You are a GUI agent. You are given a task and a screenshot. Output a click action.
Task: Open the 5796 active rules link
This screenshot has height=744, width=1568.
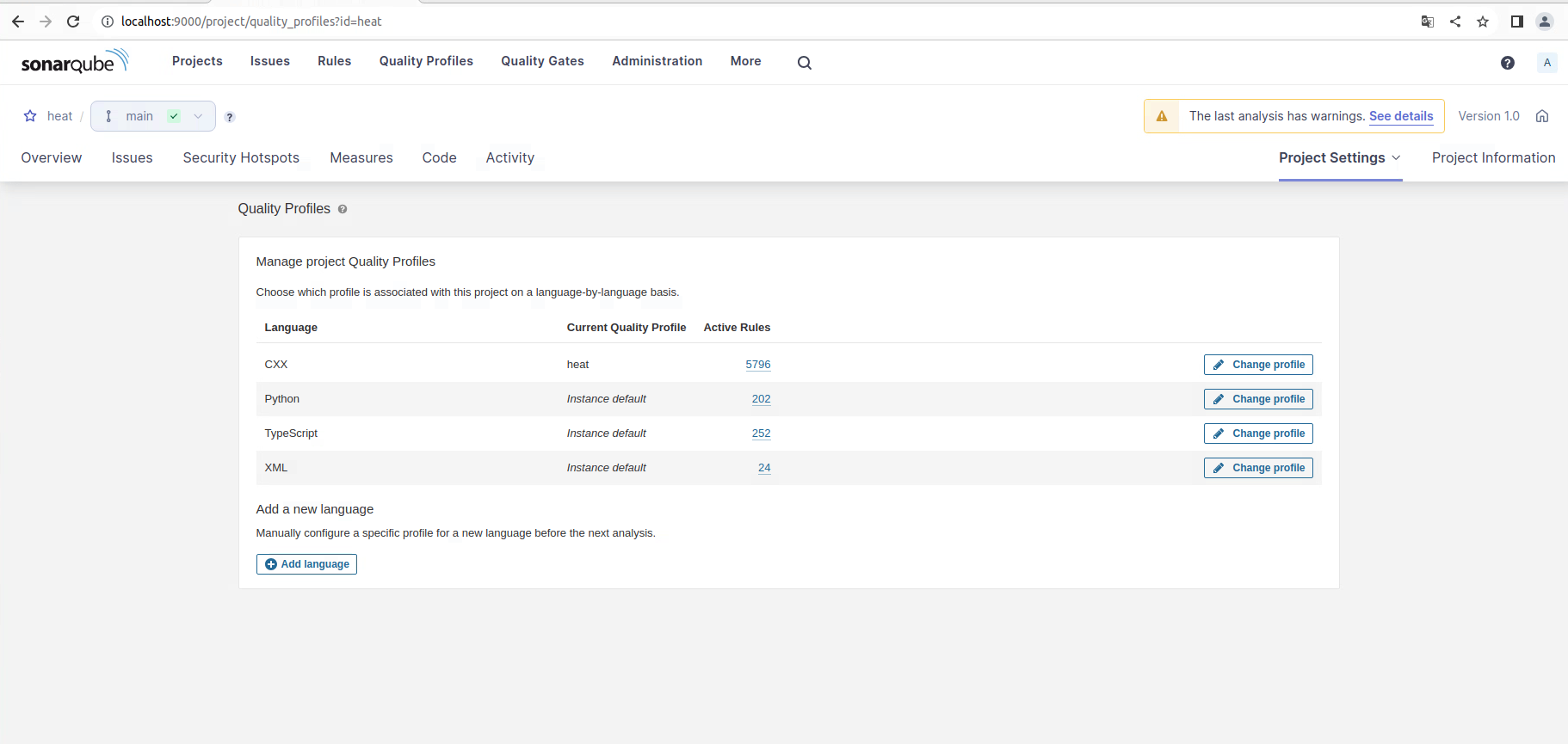[x=757, y=365]
